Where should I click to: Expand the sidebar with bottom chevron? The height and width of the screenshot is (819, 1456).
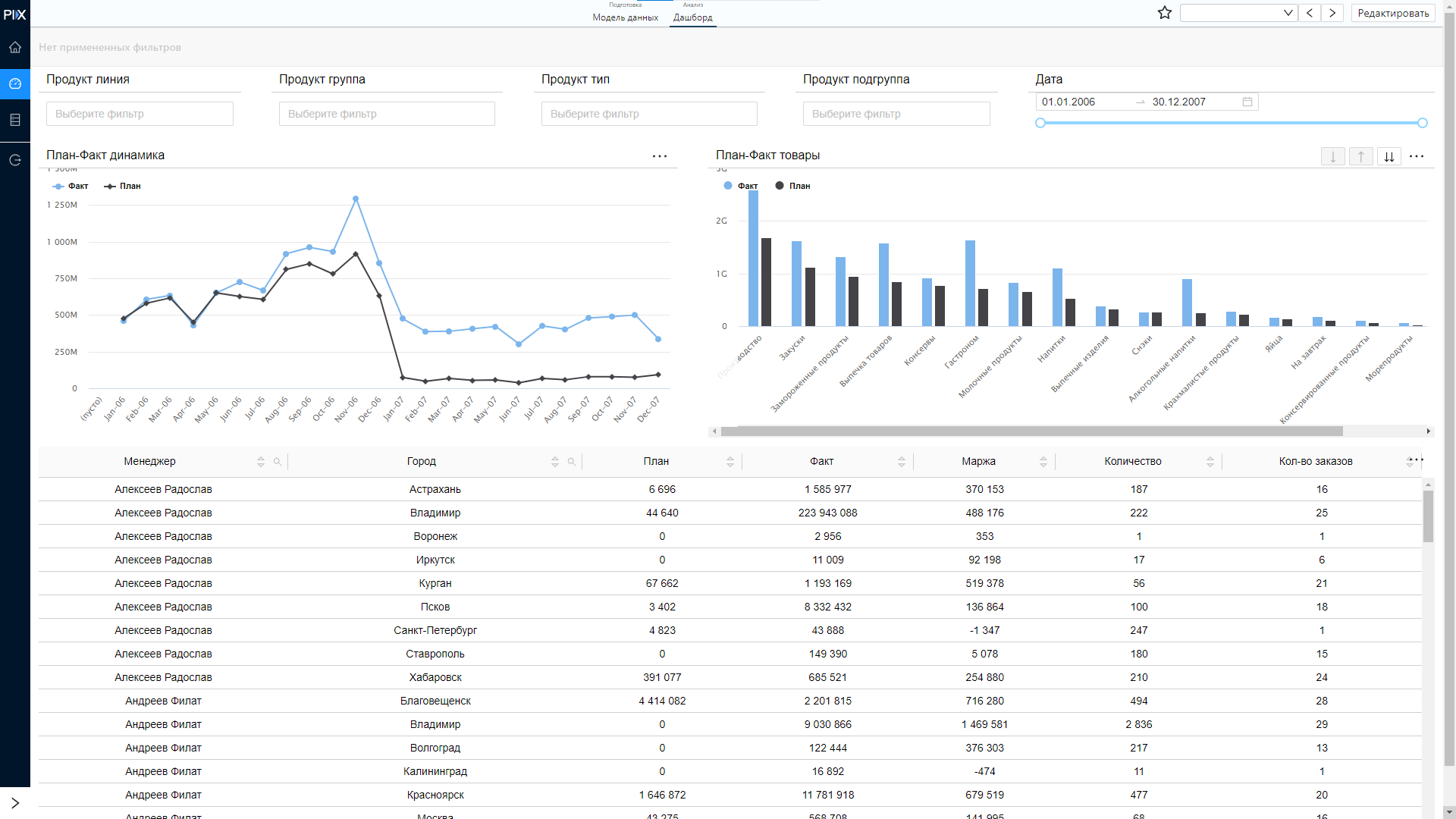(x=15, y=803)
